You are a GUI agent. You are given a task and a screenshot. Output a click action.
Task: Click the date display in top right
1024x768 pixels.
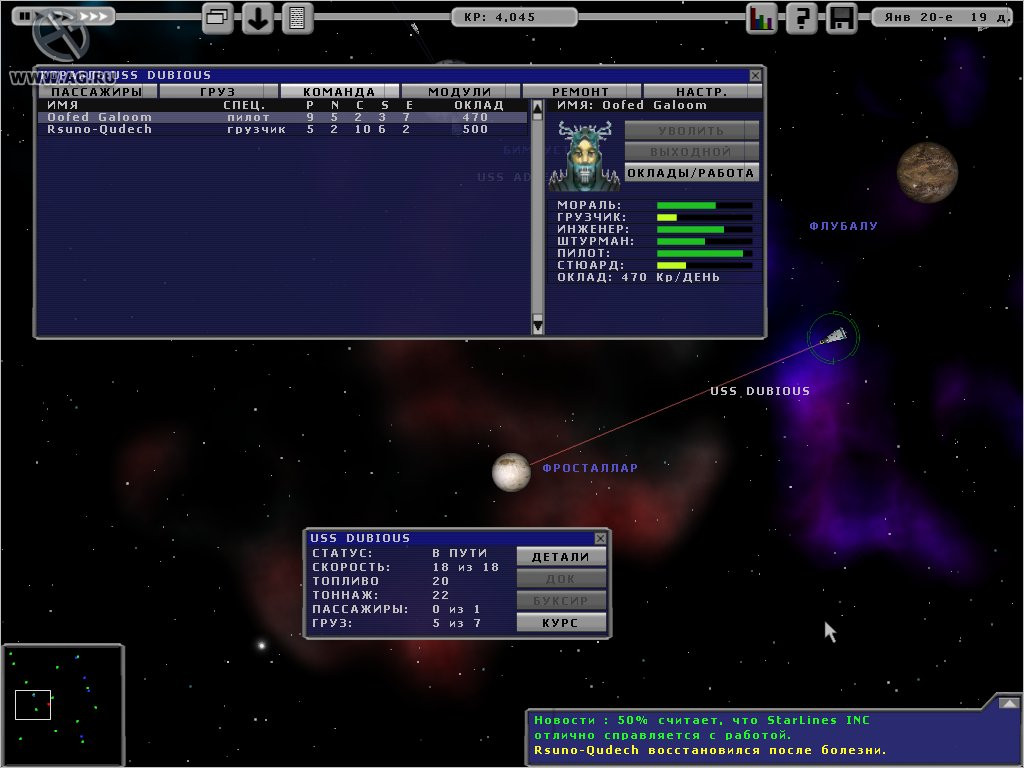pyautogui.click(x=944, y=17)
